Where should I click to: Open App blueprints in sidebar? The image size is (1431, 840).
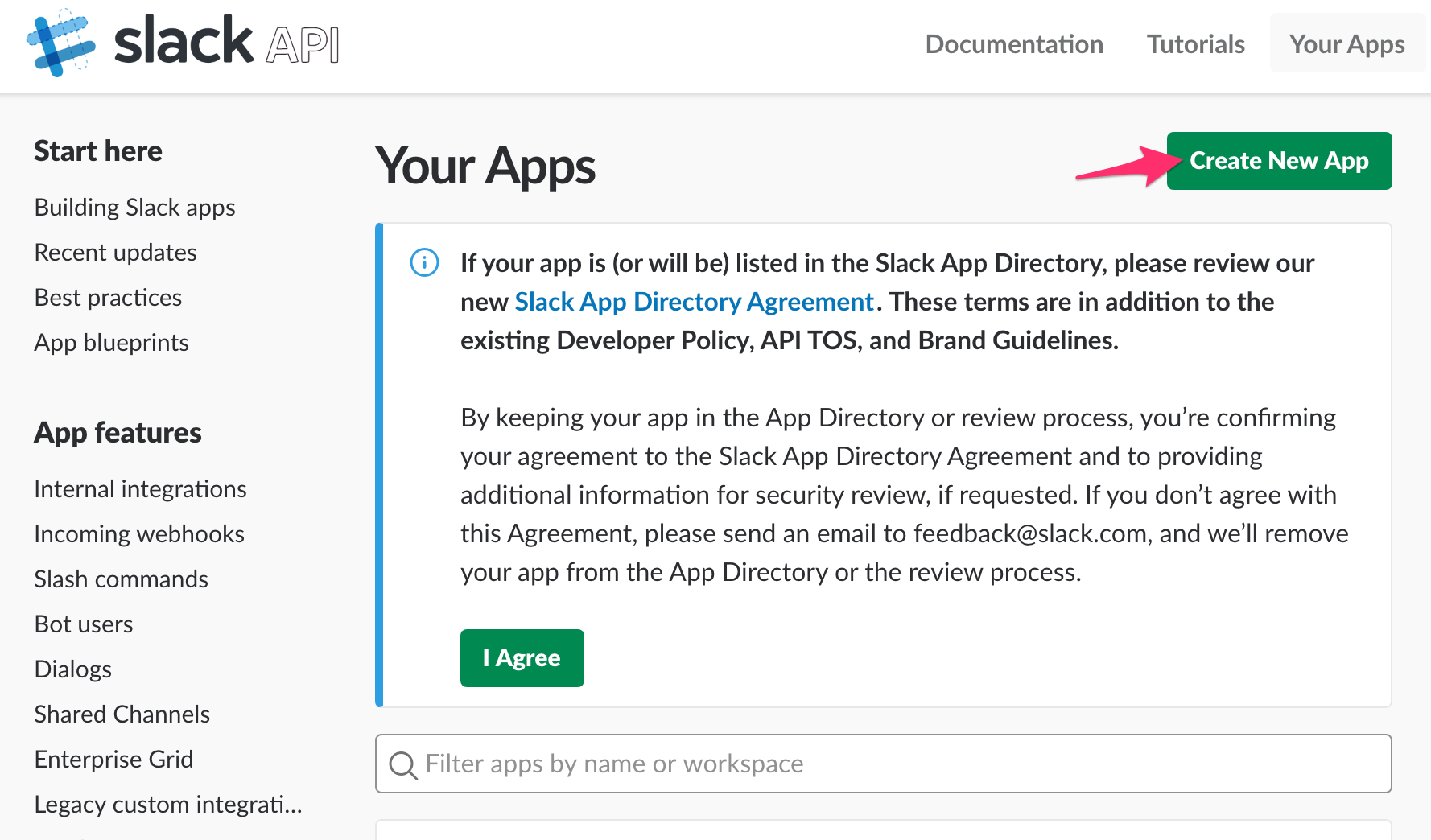[111, 343]
